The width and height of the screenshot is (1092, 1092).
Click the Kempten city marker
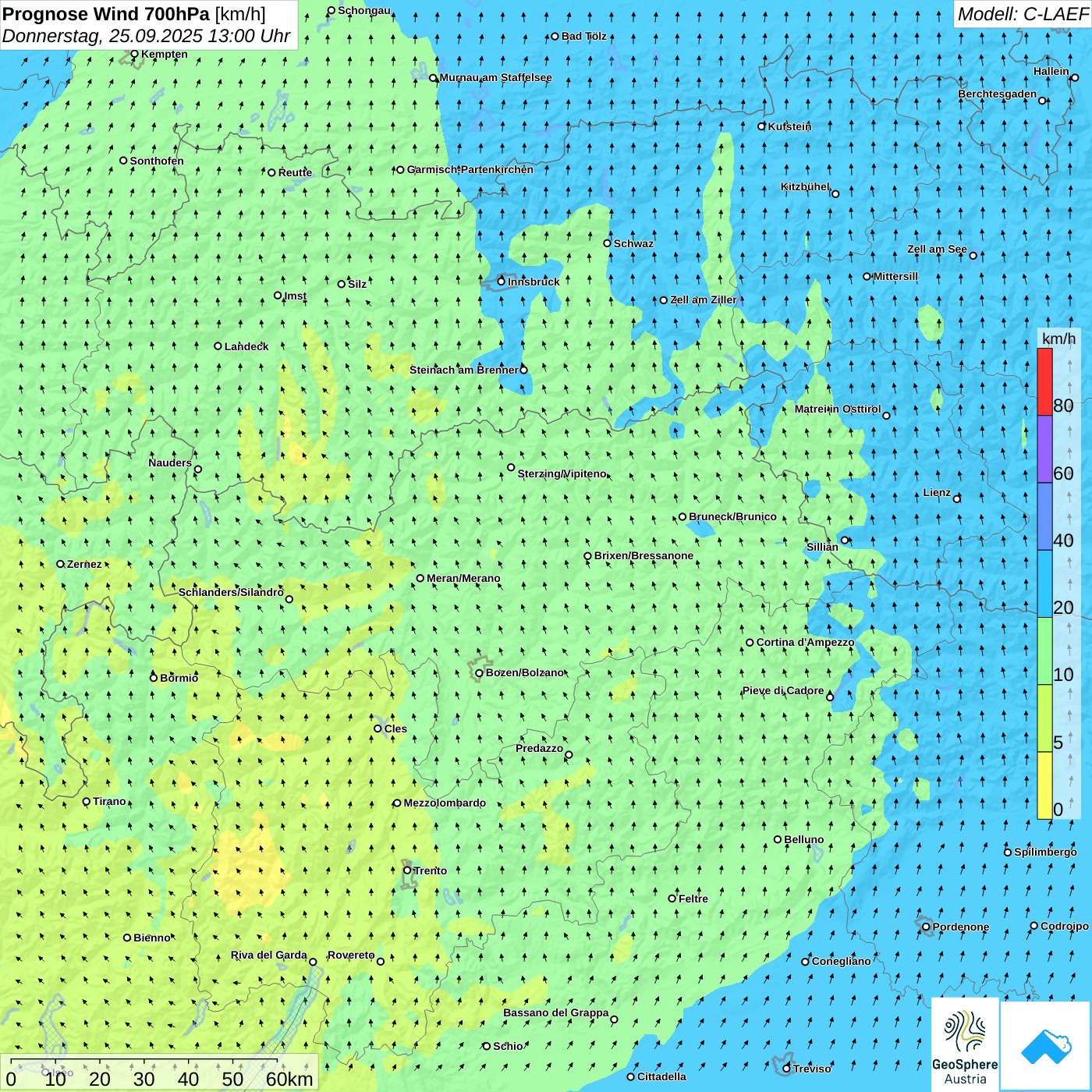[x=134, y=55]
